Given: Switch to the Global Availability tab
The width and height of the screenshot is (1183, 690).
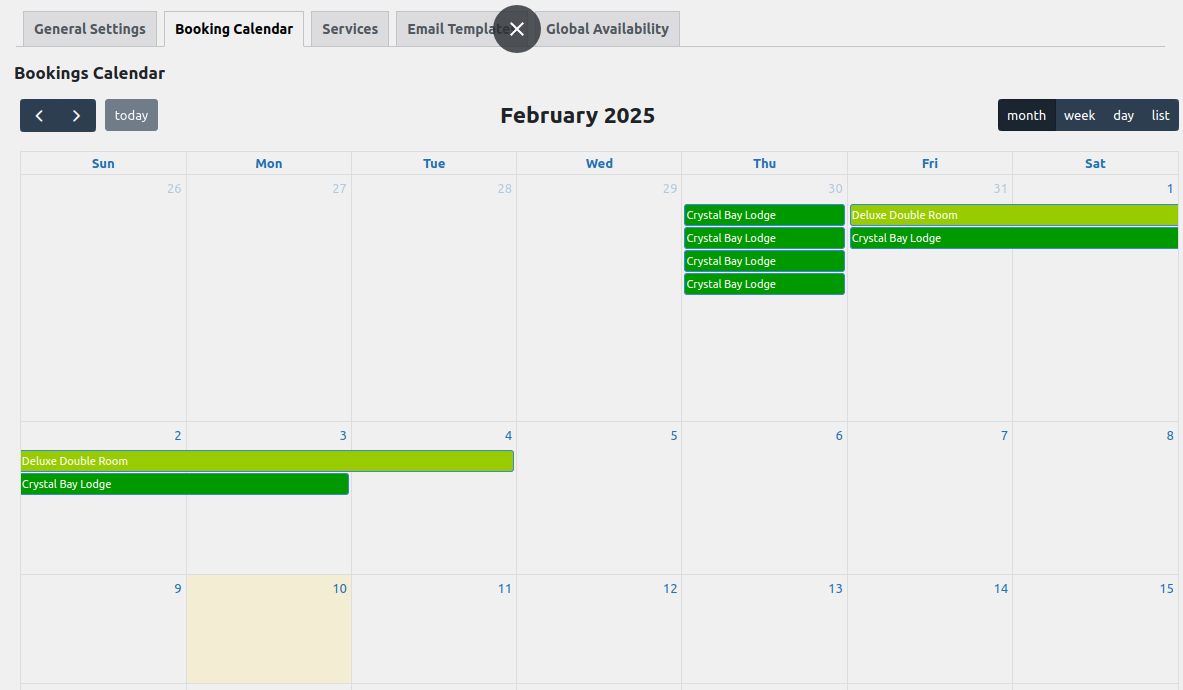Looking at the screenshot, I should (x=608, y=28).
